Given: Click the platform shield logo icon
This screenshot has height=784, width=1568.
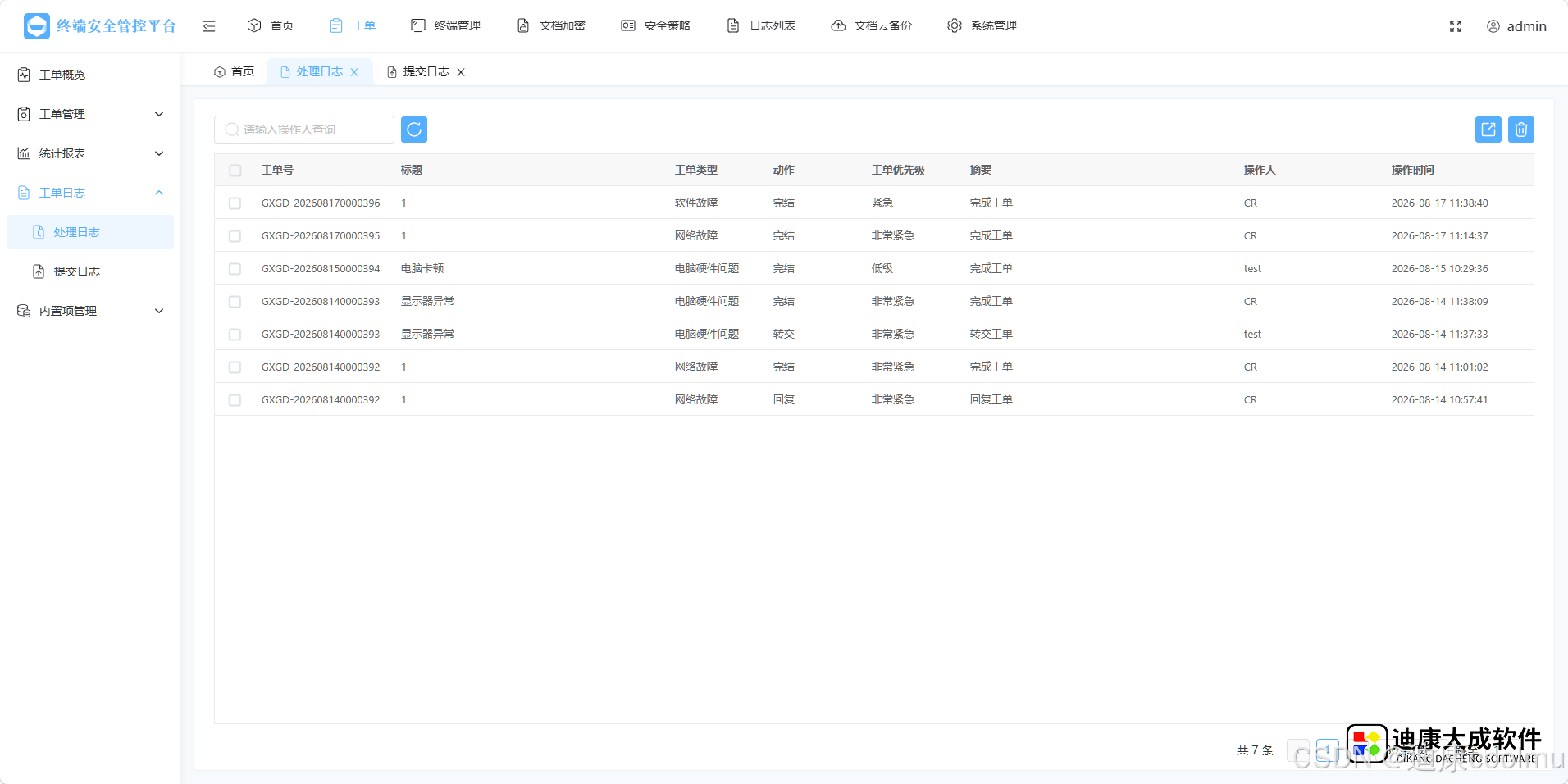Looking at the screenshot, I should coord(37,26).
